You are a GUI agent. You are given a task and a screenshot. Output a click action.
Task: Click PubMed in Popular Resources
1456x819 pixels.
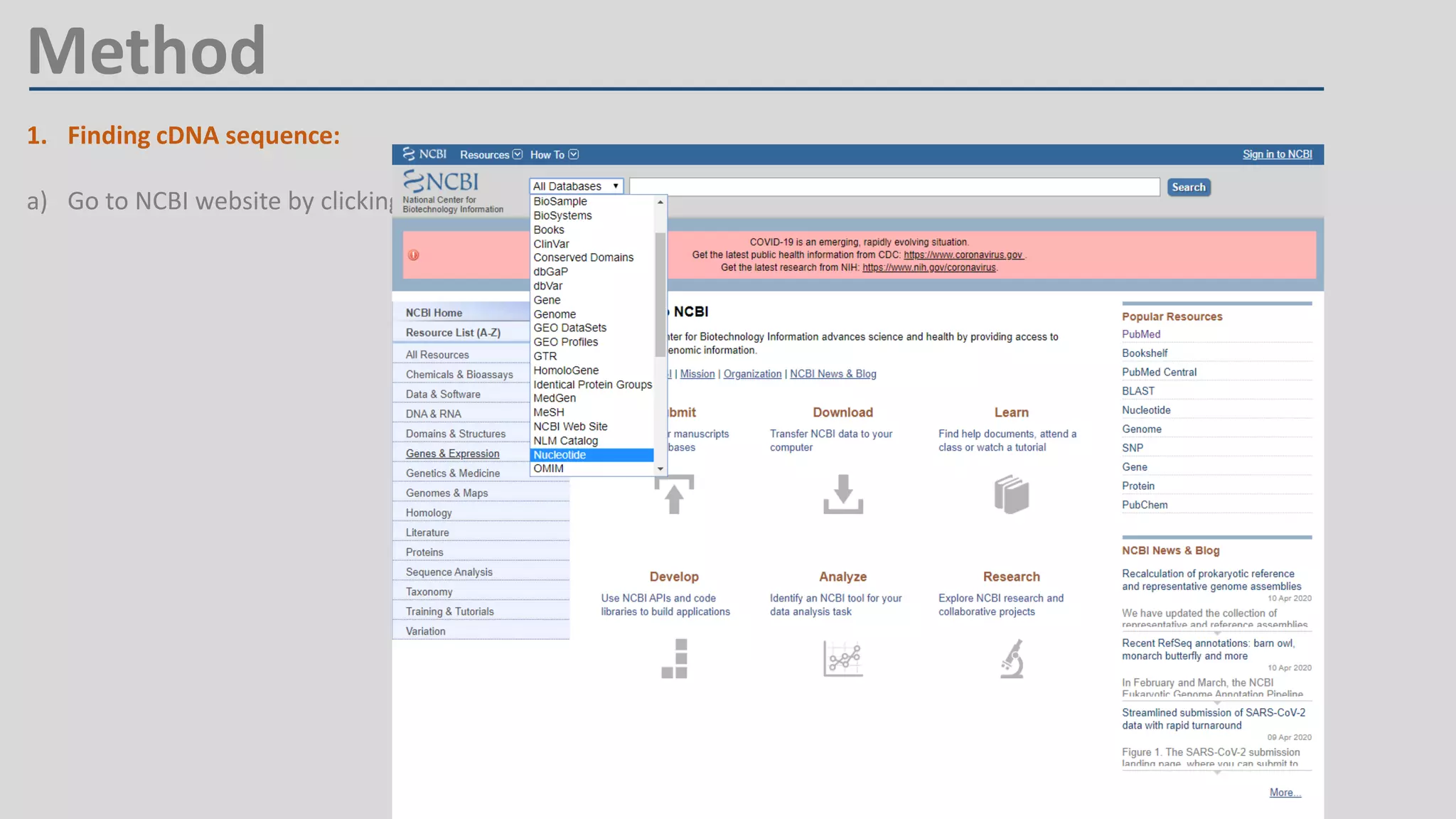point(1141,334)
